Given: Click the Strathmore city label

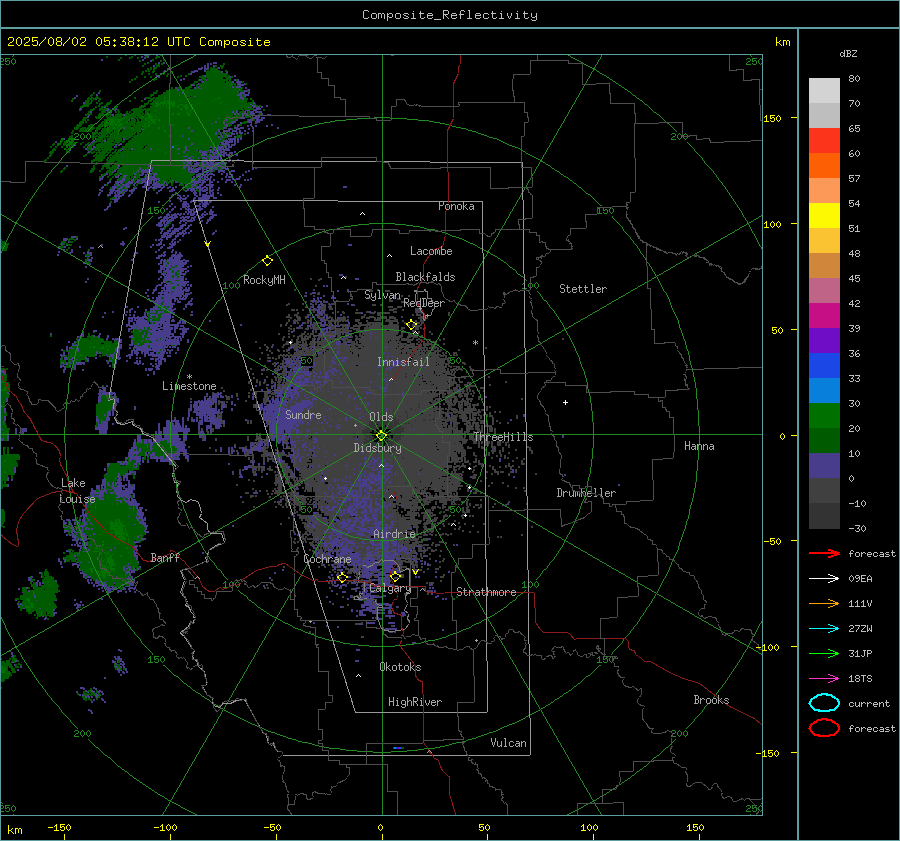Looking at the screenshot, I should point(486,592).
